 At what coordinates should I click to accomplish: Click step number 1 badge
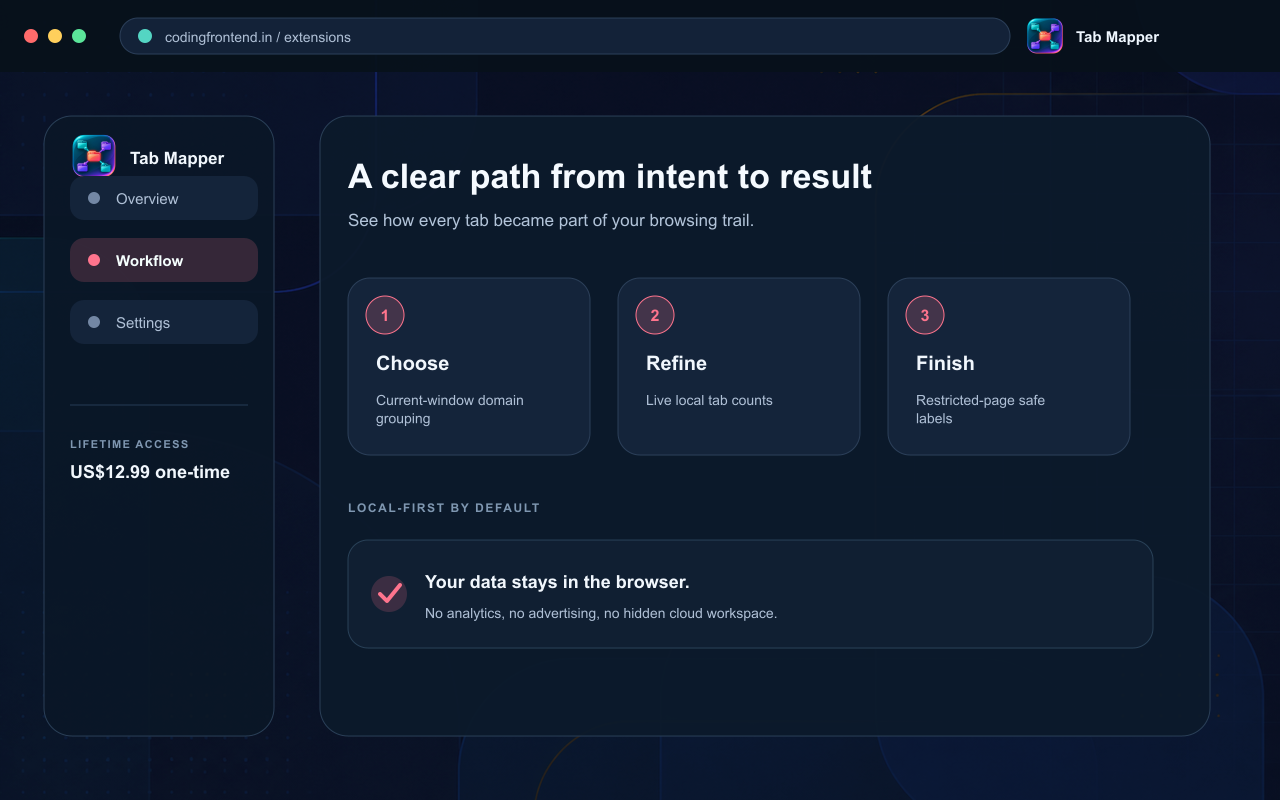pos(385,315)
